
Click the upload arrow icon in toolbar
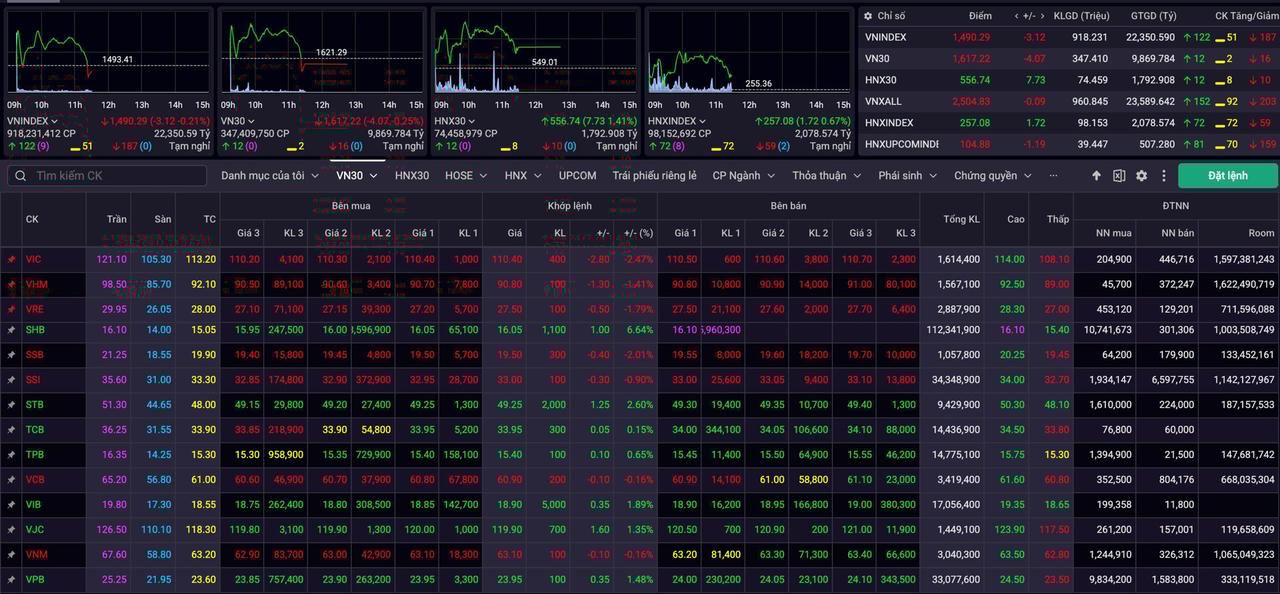coord(1096,176)
